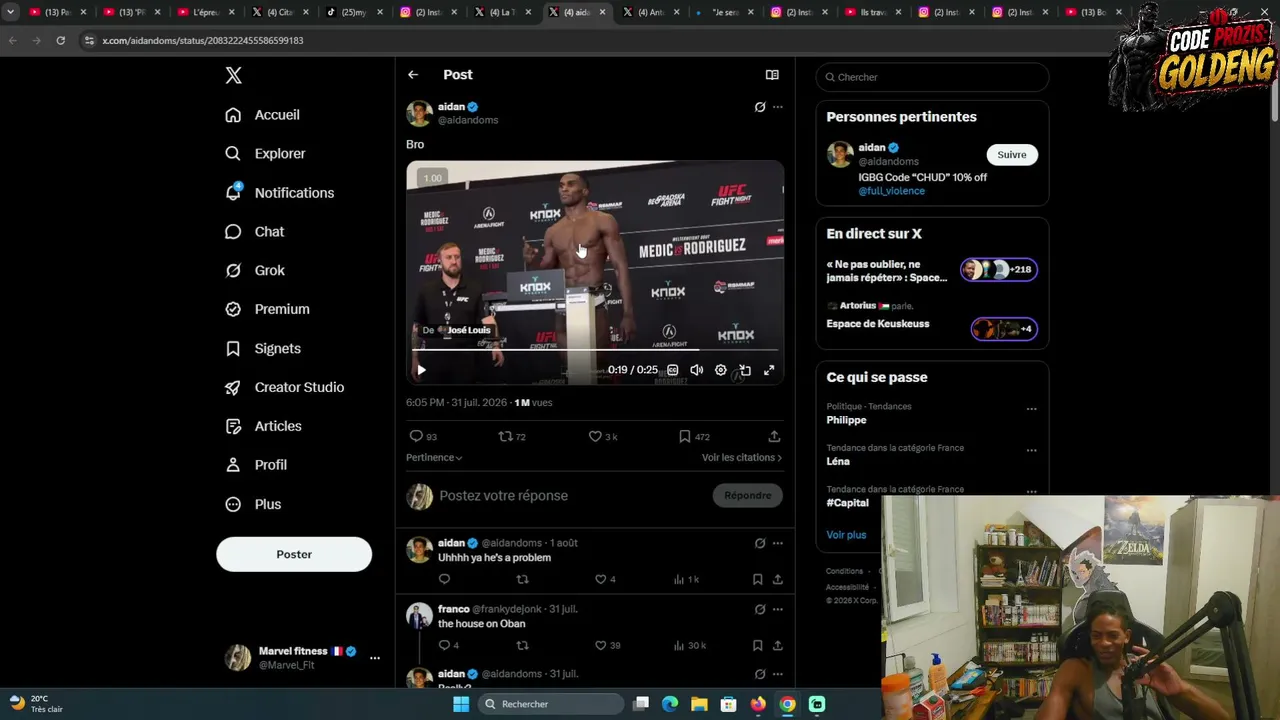Follow aidan with the Suivre button
Viewport: 1280px width, 720px height.
1012,155
